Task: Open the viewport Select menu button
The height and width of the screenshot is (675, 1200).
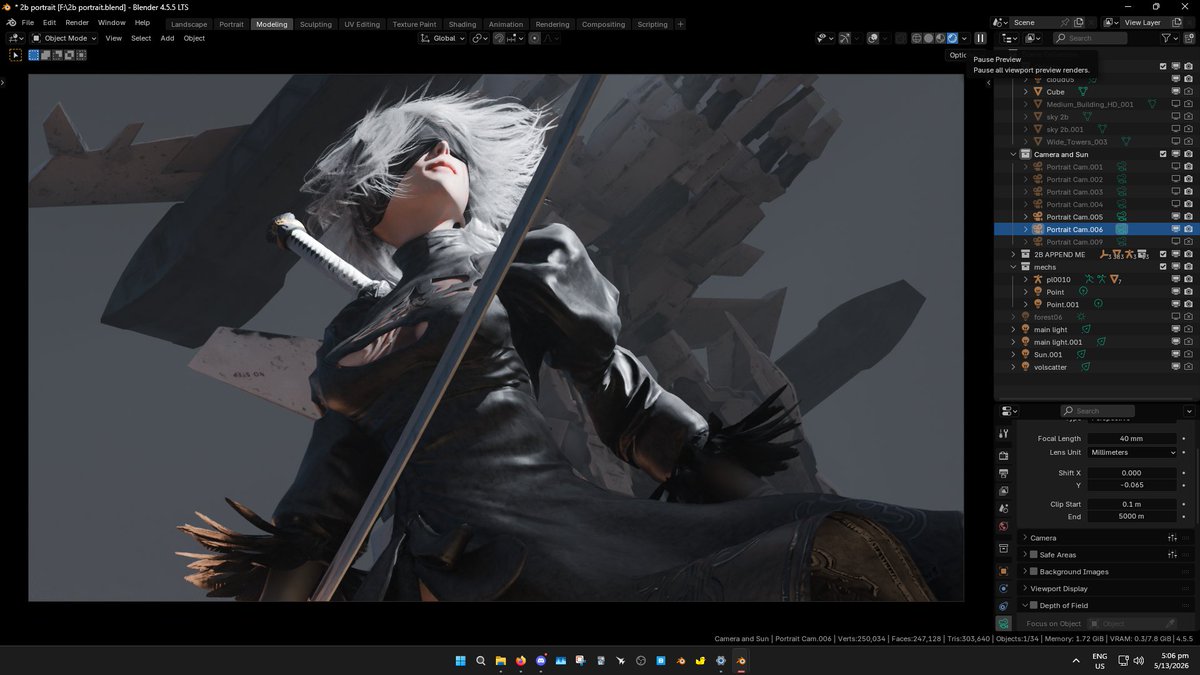Action: 141,38
